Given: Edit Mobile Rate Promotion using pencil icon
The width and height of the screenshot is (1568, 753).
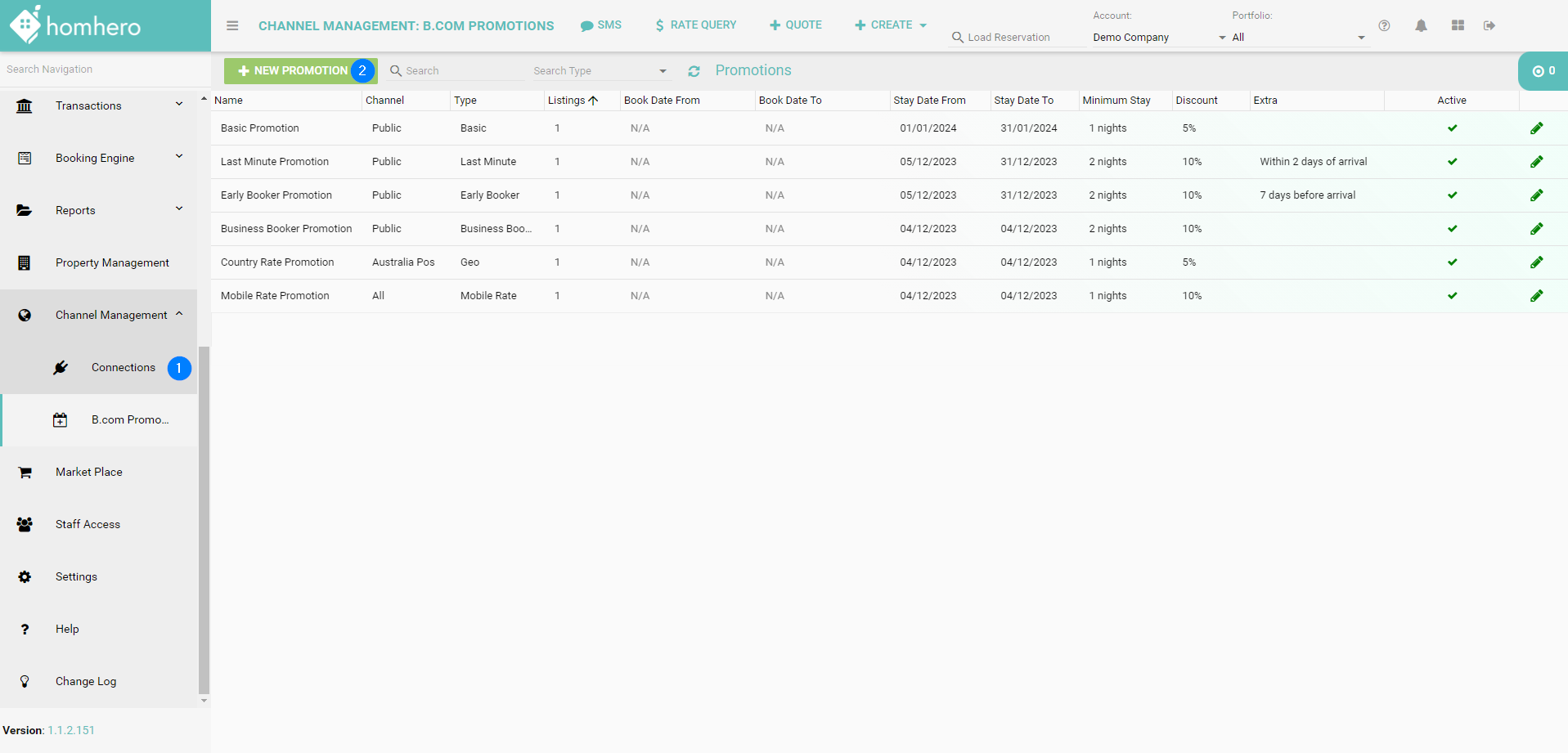Looking at the screenshot, I should (x=1536, y=296).
